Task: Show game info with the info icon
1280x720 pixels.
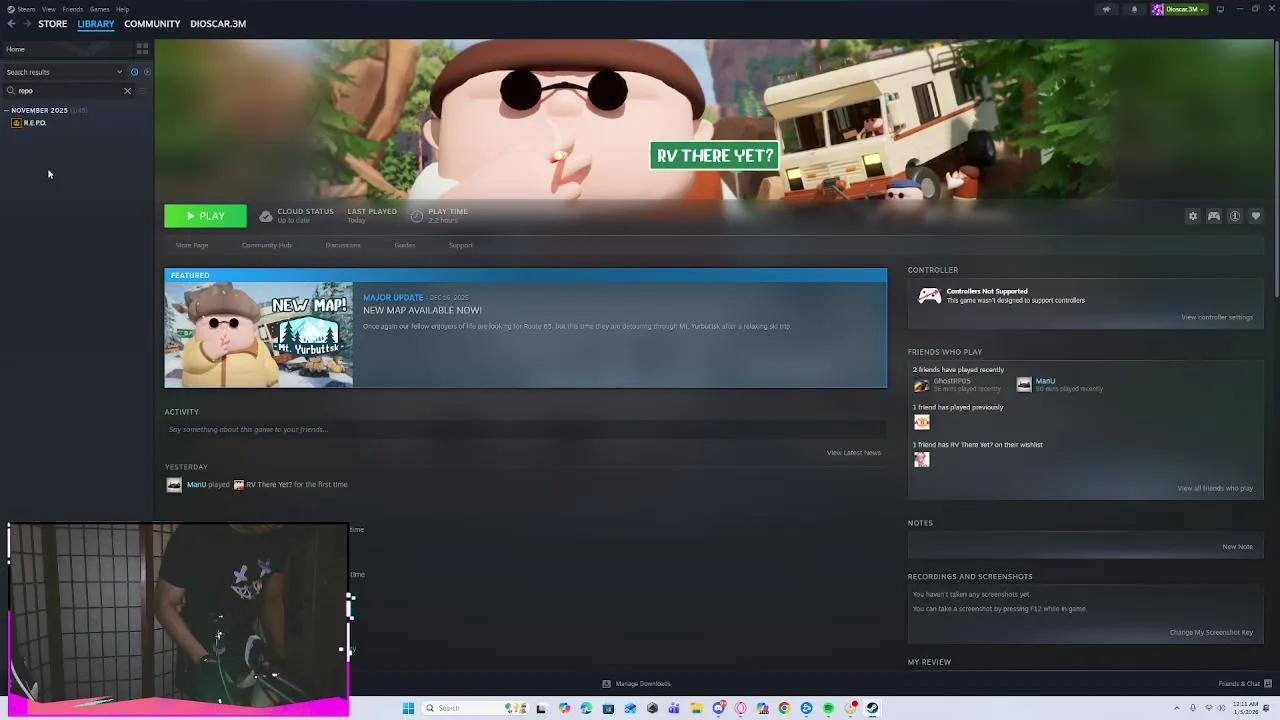Action: pos(1235,216)
